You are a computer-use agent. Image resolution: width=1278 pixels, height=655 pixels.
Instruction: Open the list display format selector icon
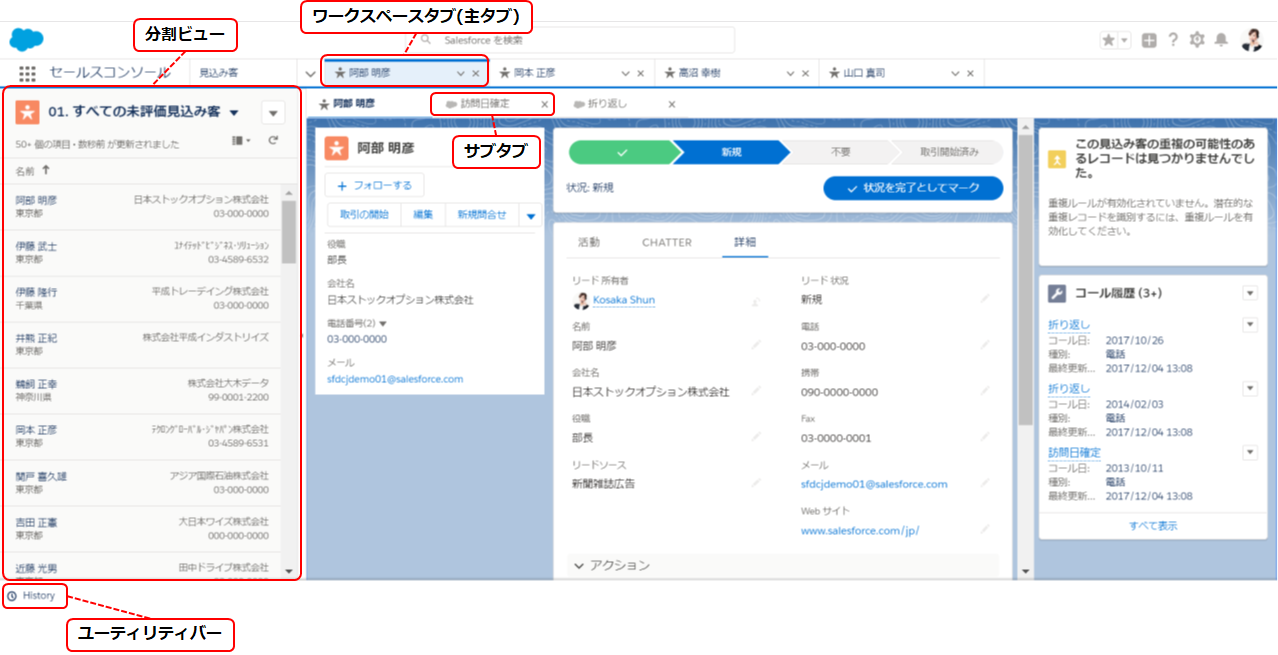pyautogui.click(x=239, y=139)
